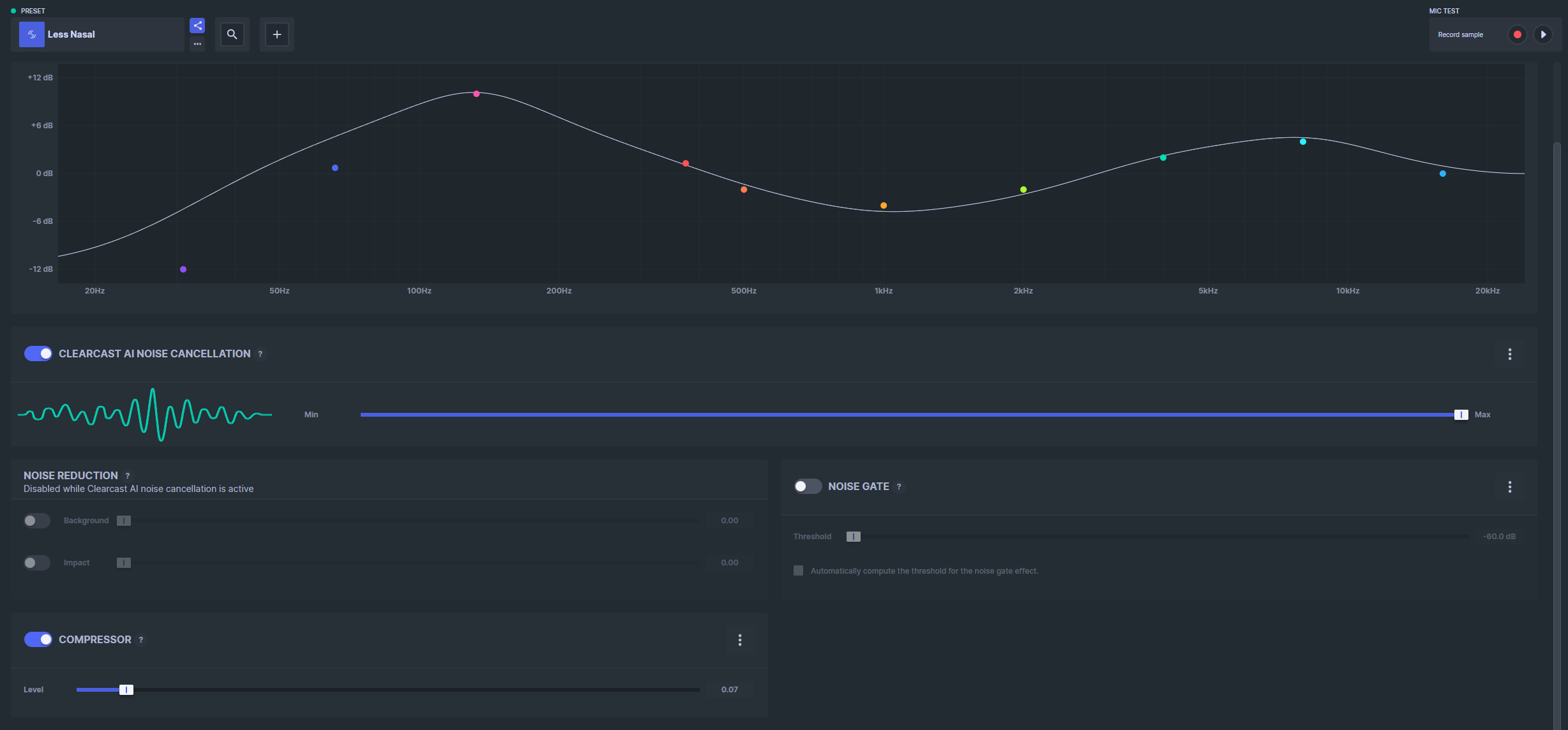This screenshot has width=1568, height=730.
Task: Click the search presets magnifier icon
Action: pyautogui.click(x=232, y=34)
